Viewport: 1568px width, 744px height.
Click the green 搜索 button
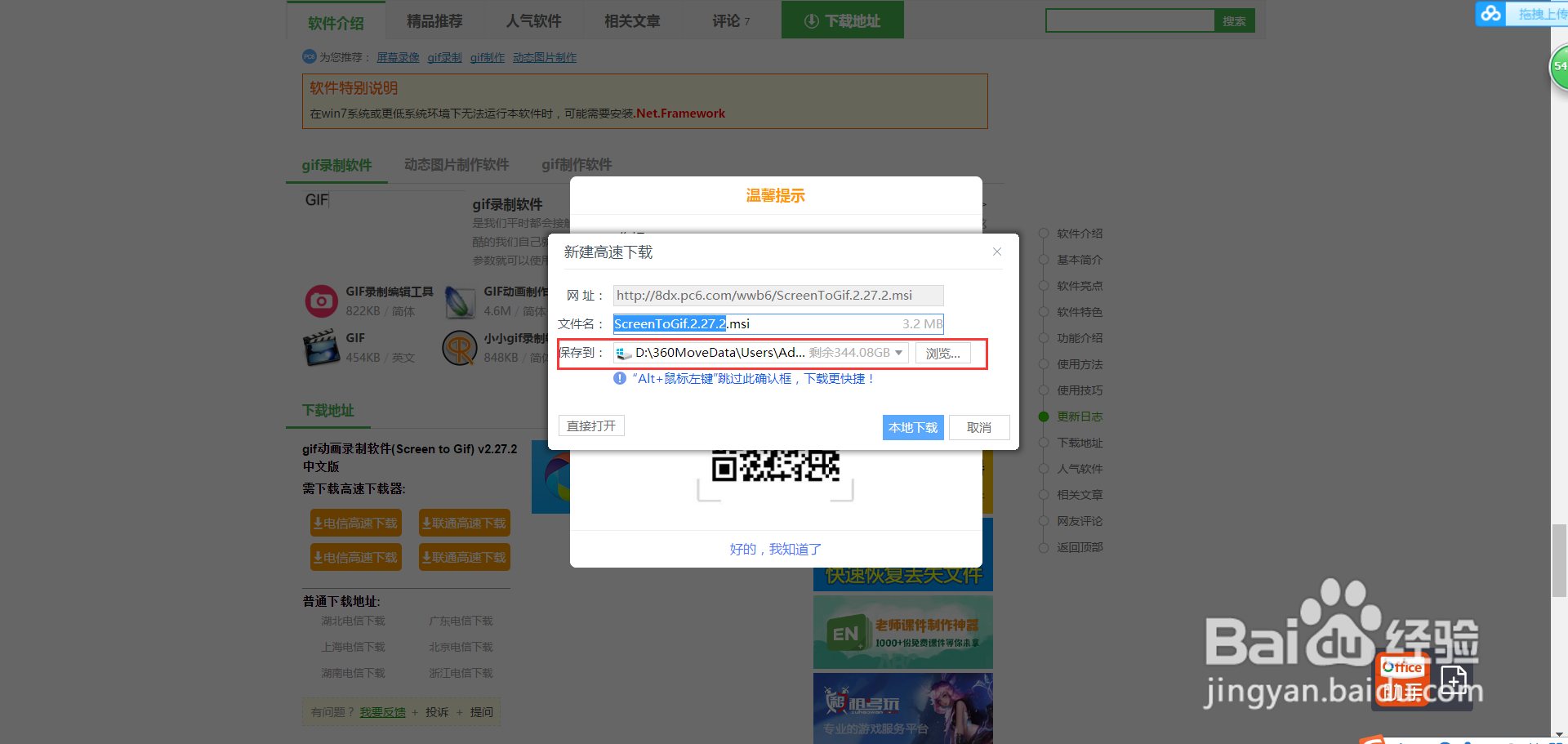1235,20
